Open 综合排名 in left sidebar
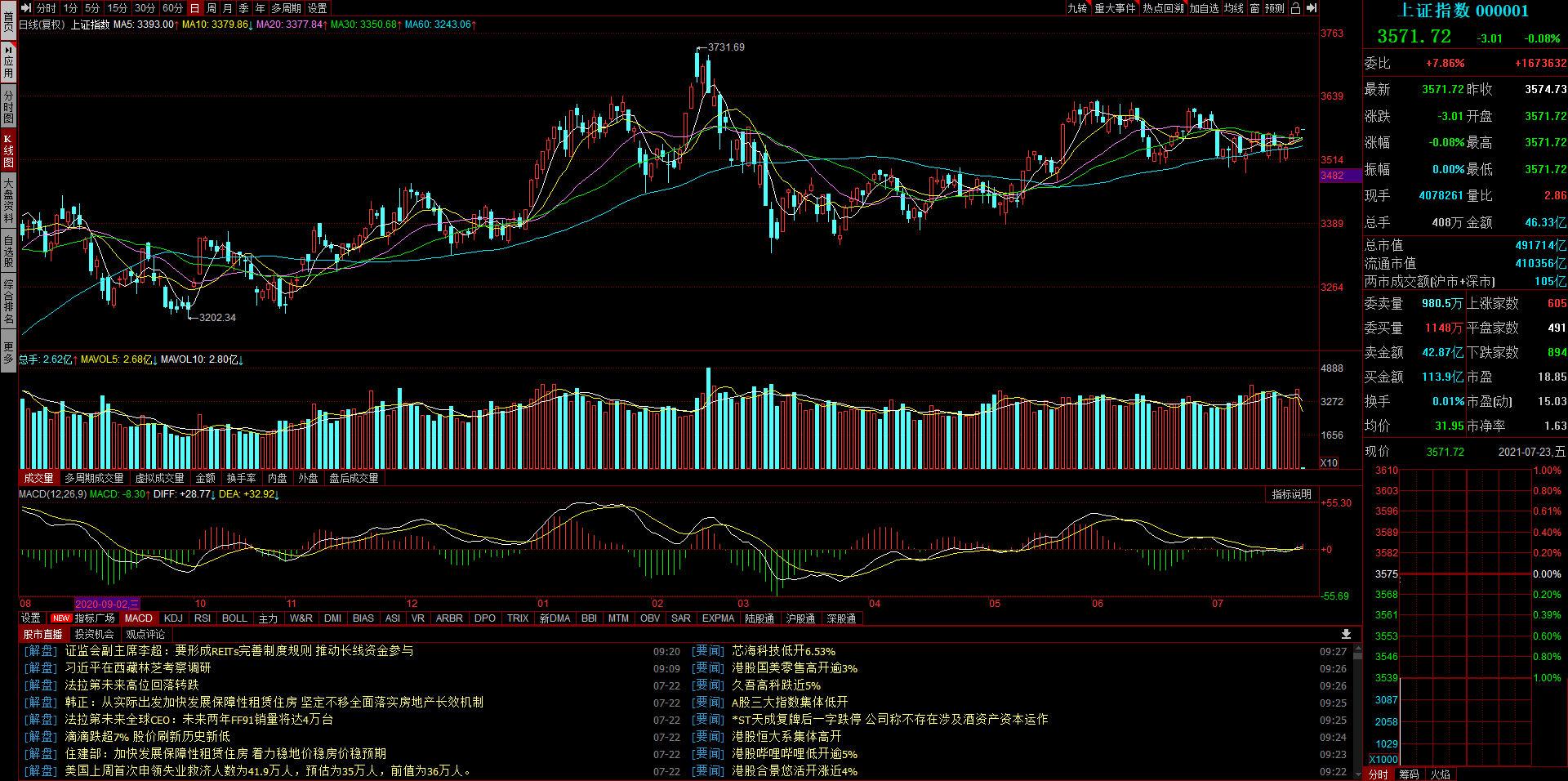Screen dimensions: 1568x781 8,301
